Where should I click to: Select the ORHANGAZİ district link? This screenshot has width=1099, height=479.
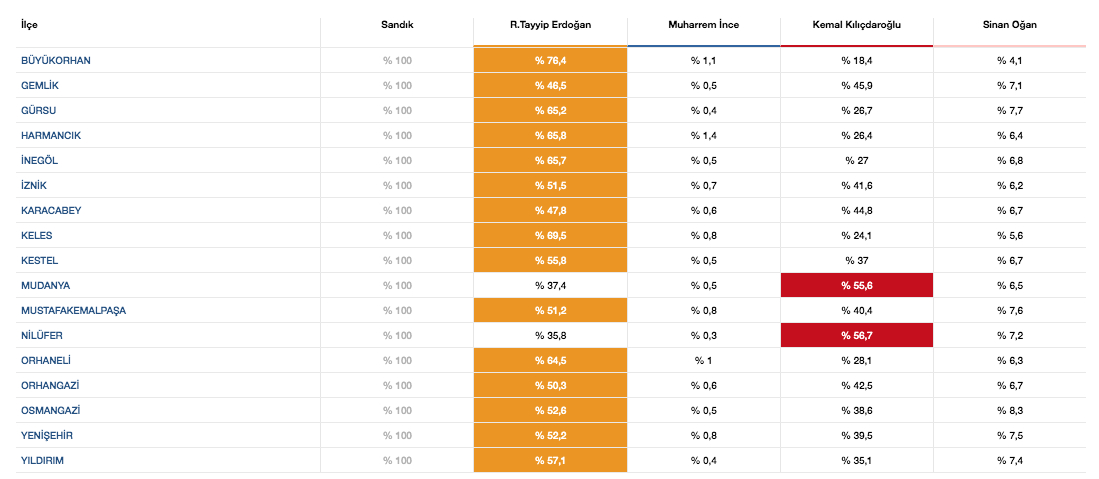click(51, 386)
